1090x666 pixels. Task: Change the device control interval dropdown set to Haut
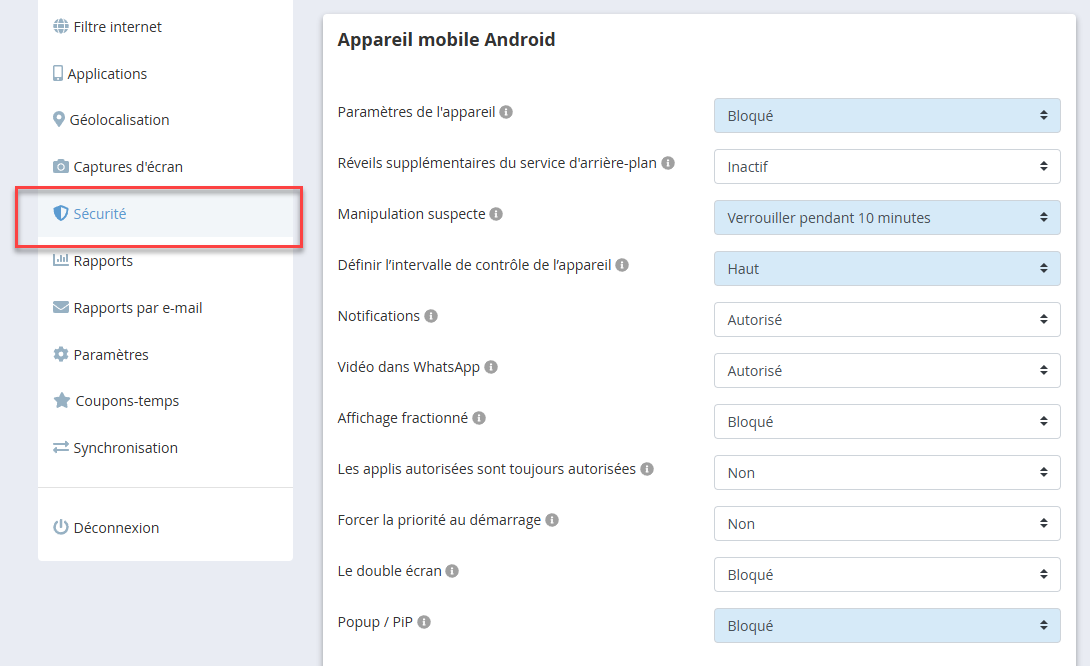886,269
